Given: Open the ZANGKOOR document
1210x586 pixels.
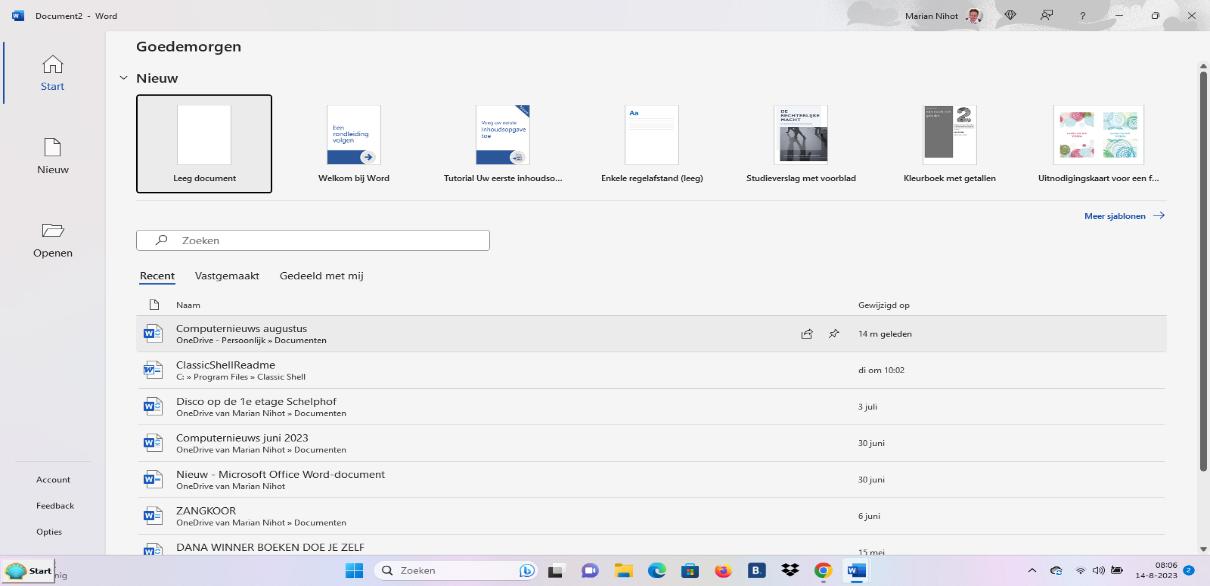Looking at the screenshot, I should click(x=651, y=516).
